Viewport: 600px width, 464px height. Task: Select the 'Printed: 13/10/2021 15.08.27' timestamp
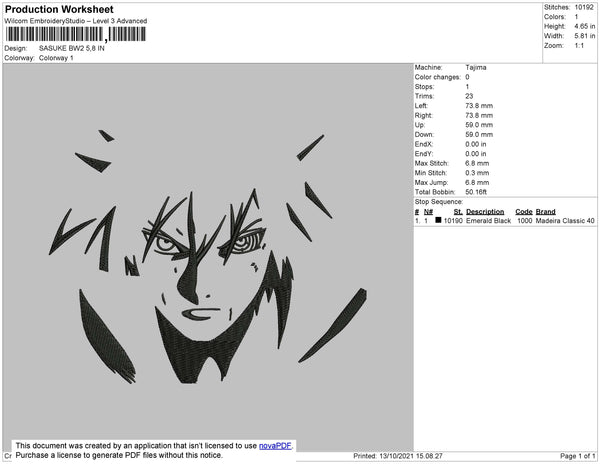(x=398, y=456)
